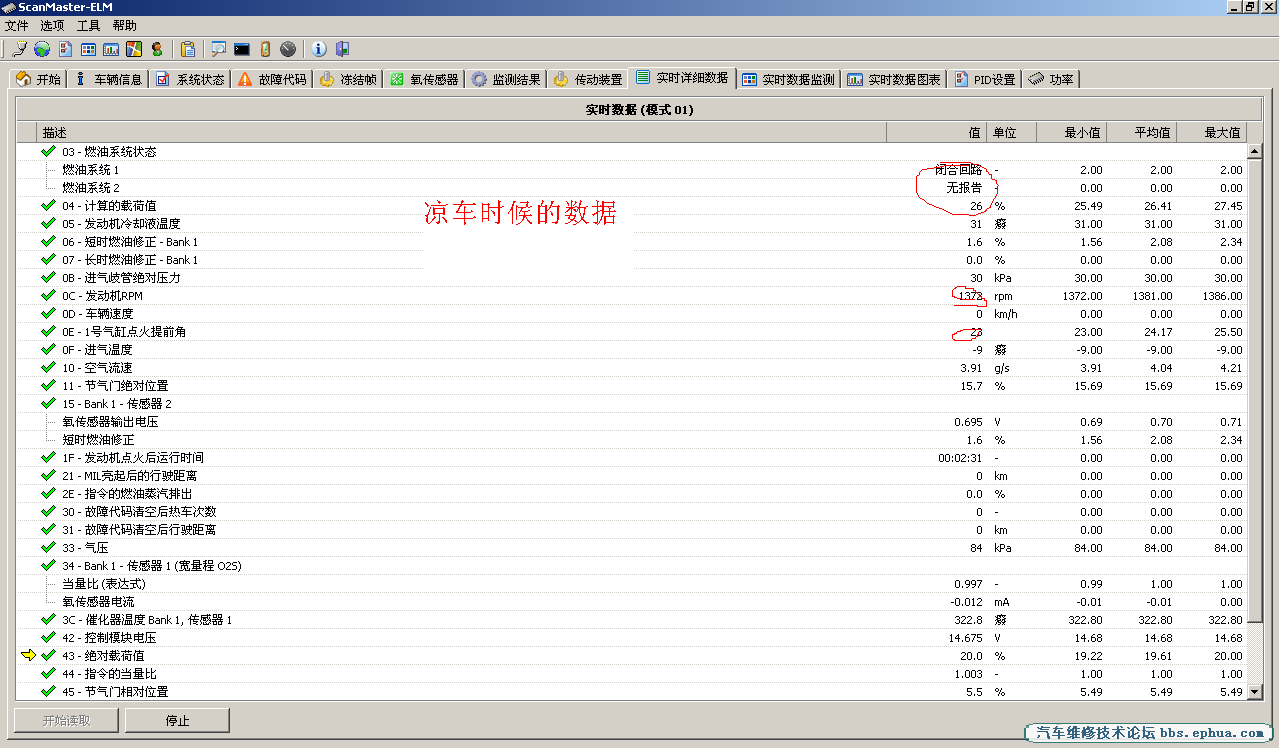
Task: Switch to the 系统状态 tab
Action: point(190,79)
